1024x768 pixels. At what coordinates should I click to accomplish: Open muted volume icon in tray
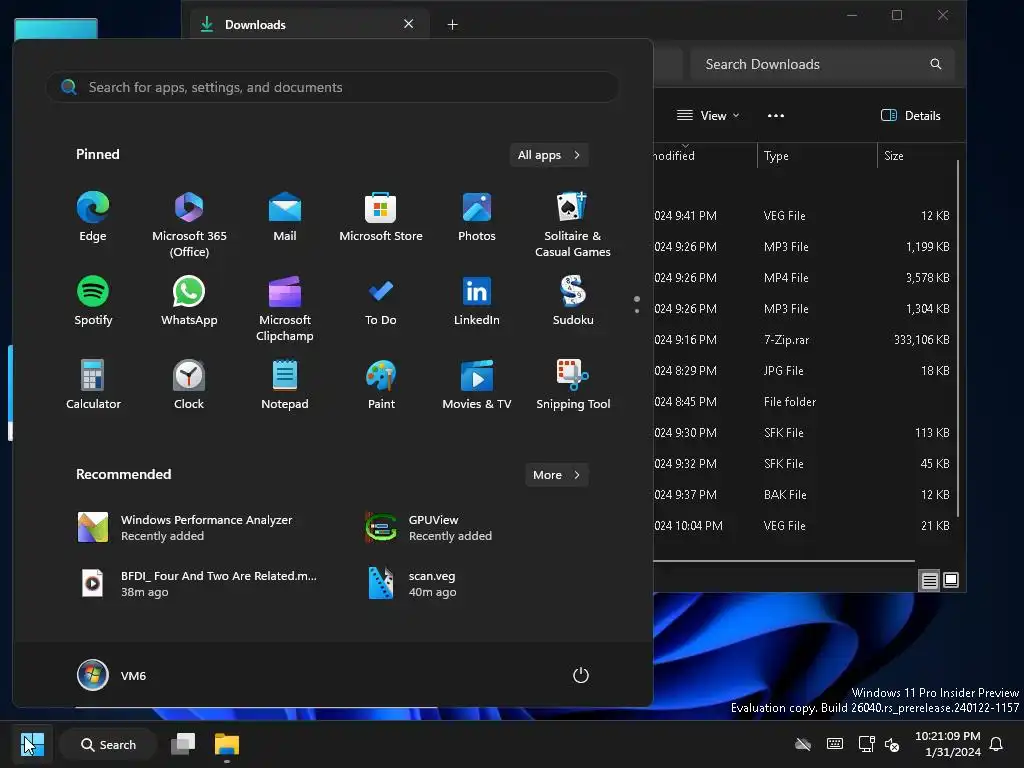pos(891,744)
